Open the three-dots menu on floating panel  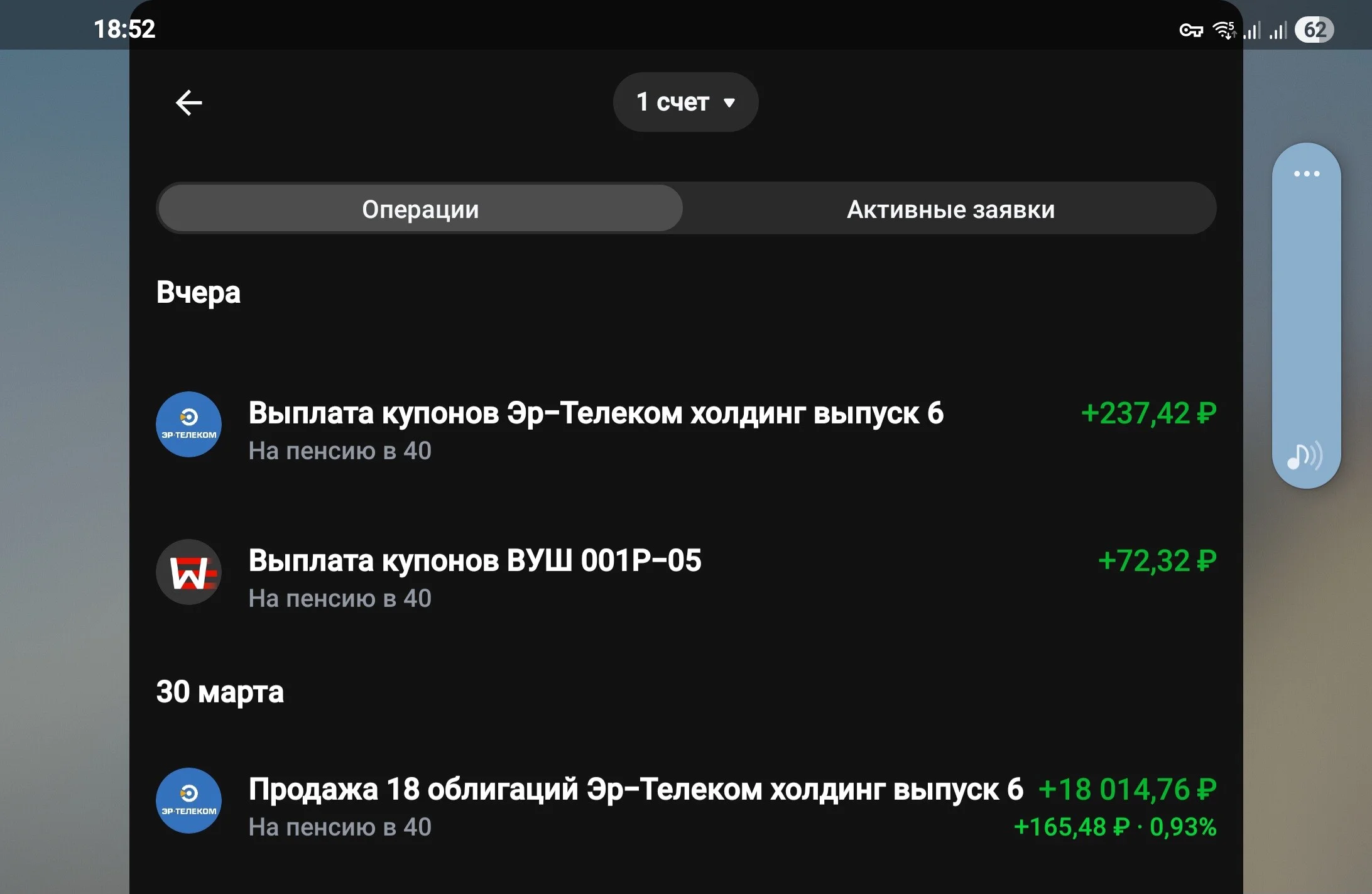1307,174
